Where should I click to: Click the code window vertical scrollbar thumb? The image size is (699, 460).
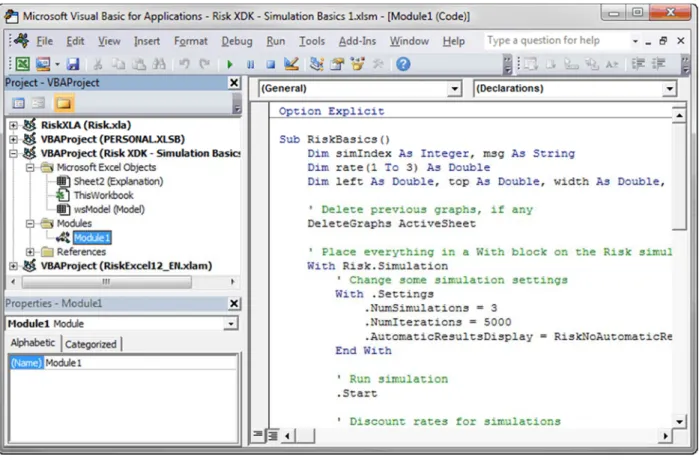(679, 177)
